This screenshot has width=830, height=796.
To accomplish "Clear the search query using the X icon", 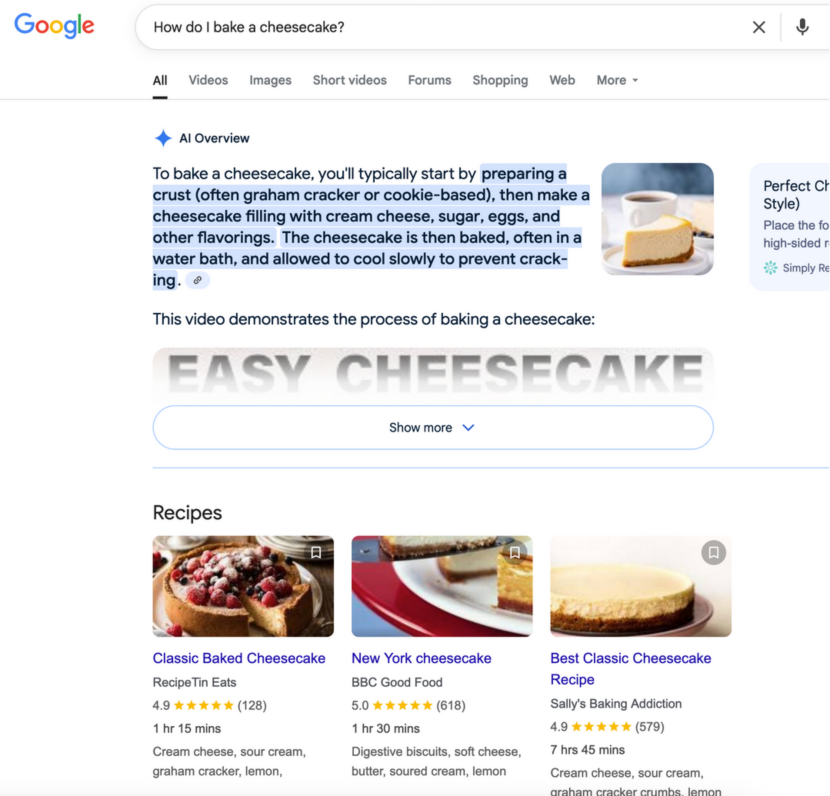I will [x=759, y=27].
